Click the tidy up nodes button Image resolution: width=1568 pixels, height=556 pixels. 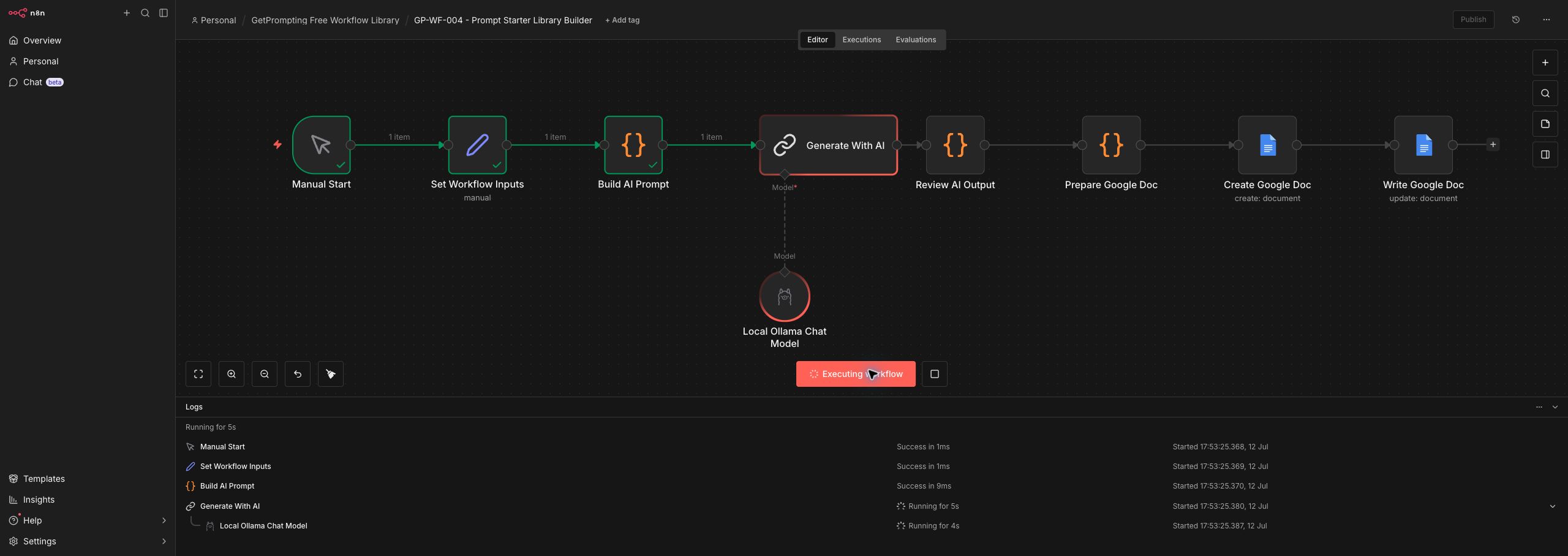[x=331, y=374]
